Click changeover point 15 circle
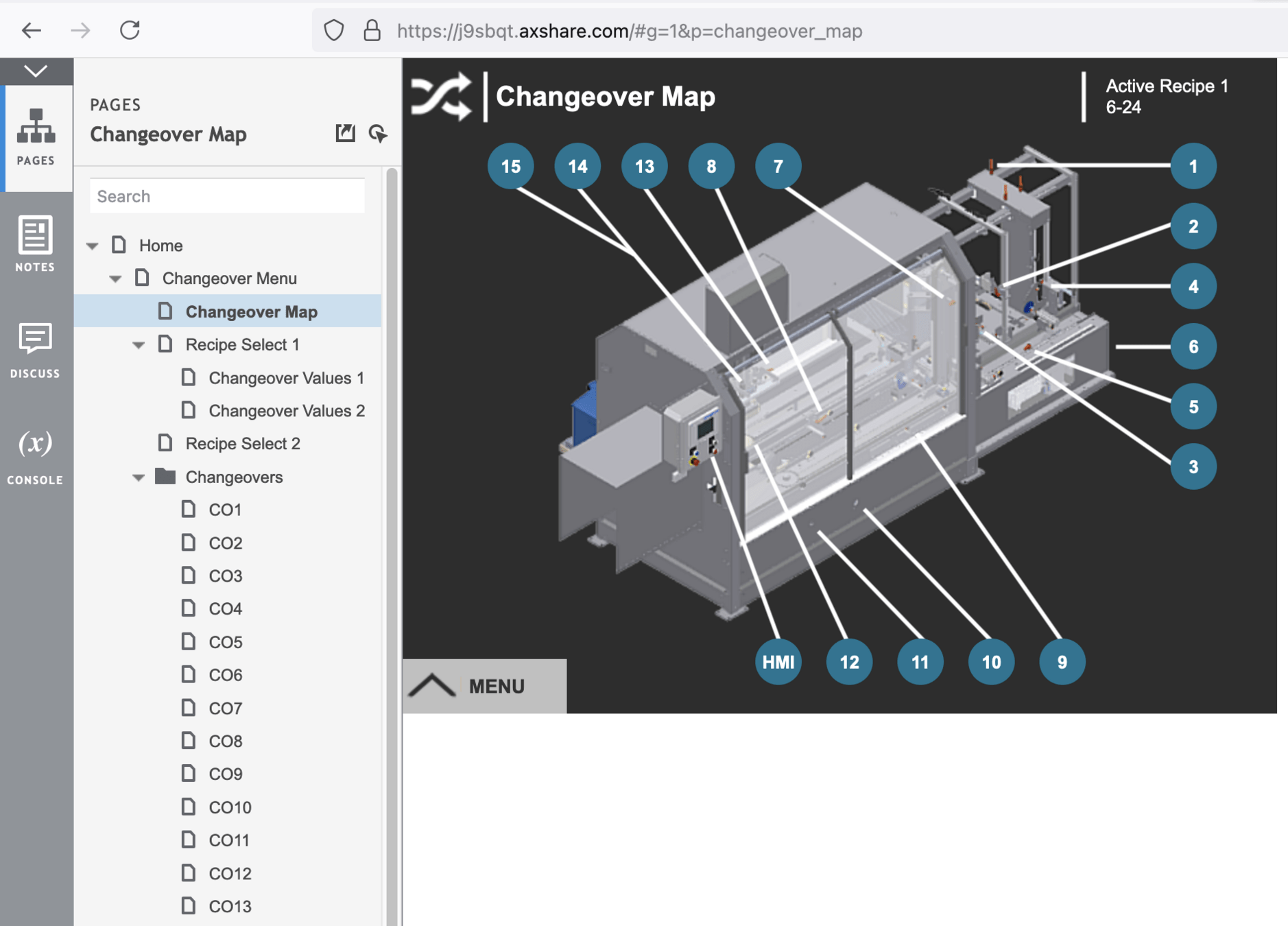The image size is (1288, 926). (510, 166)
